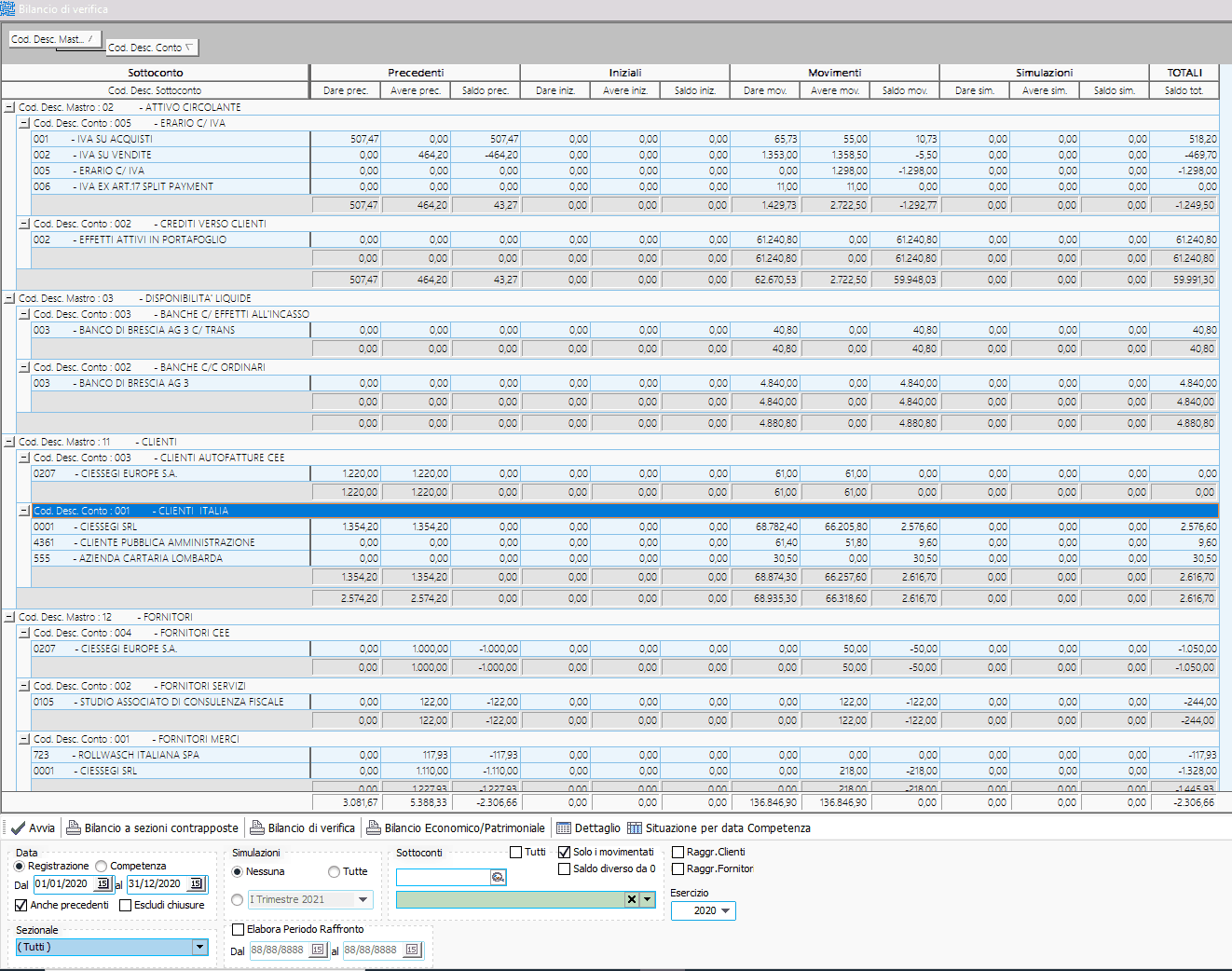Open the Esercizio 2020 dropdown
Image resolution: width=1232 pixels, height=971 pixels.
coord(726,910)
